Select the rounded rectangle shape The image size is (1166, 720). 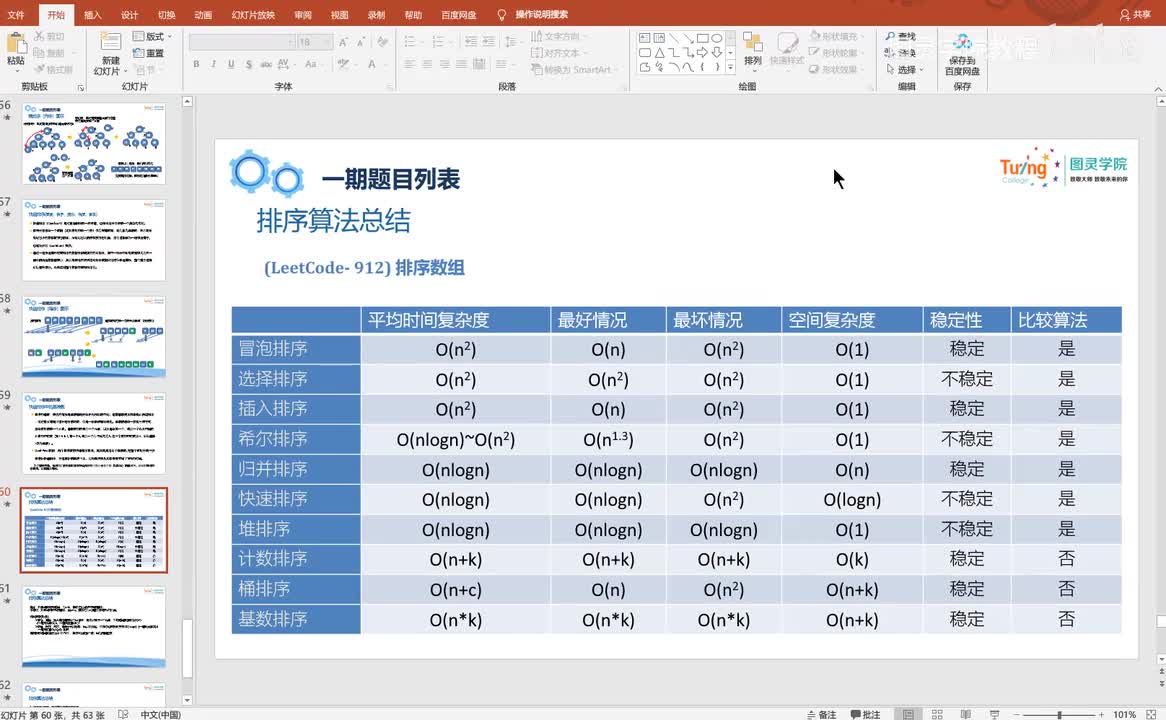pyautogui.click(x=645, y=53)
